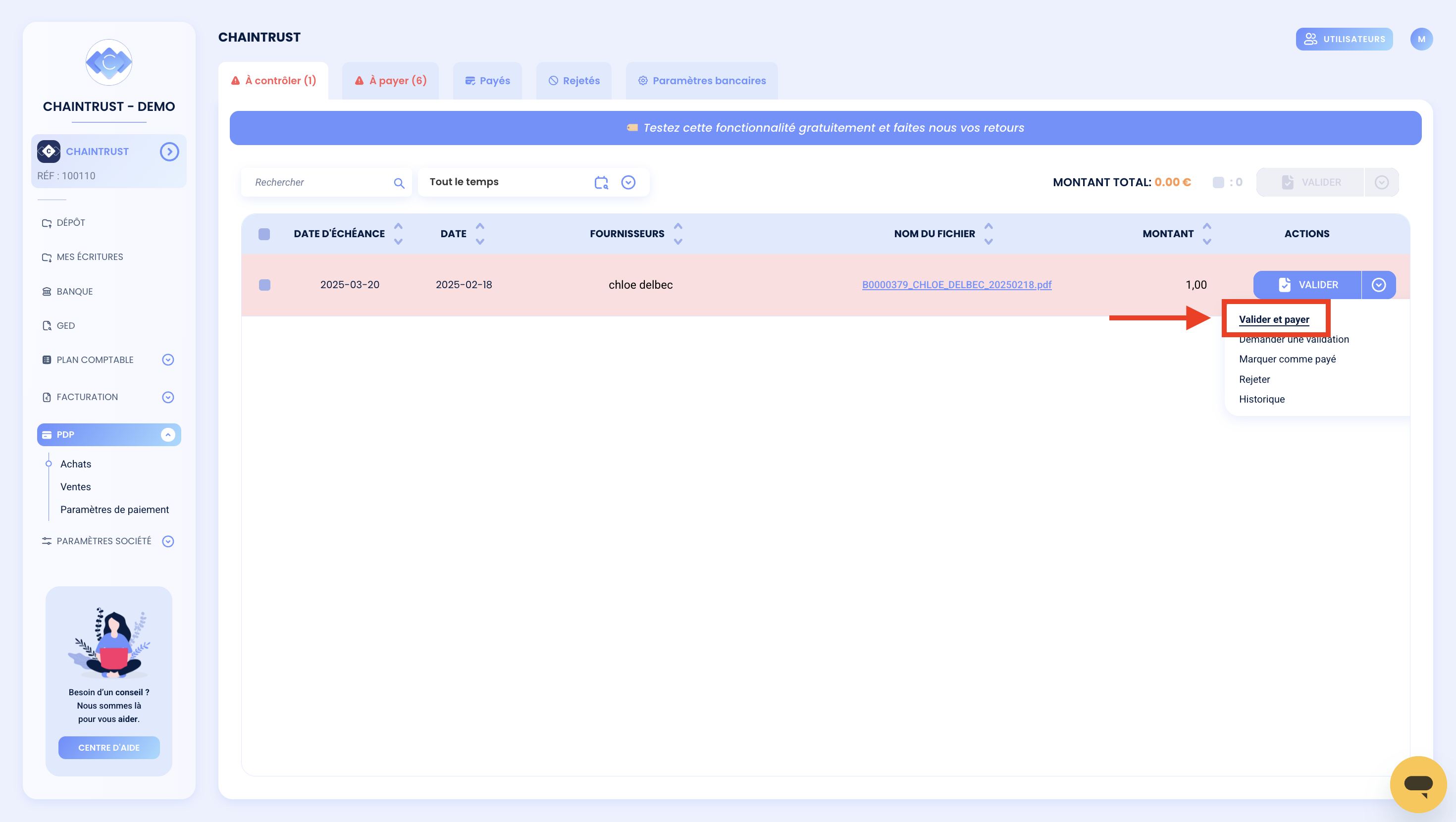Sort by Date d'échéance descending arrow

click(x=398, y=241)
